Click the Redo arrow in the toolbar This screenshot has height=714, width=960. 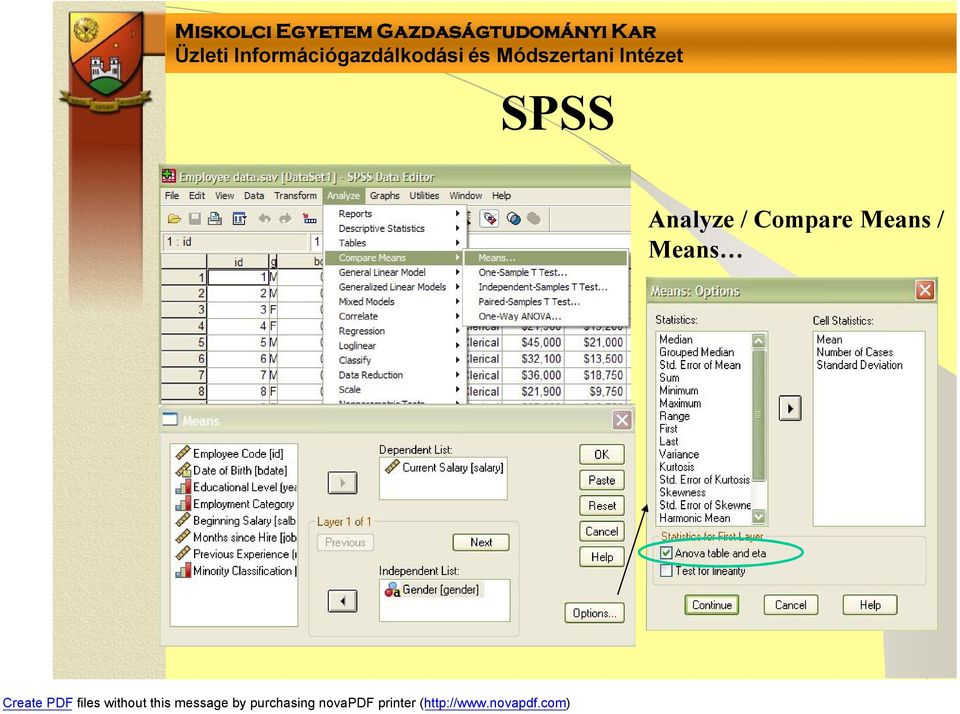285,219
